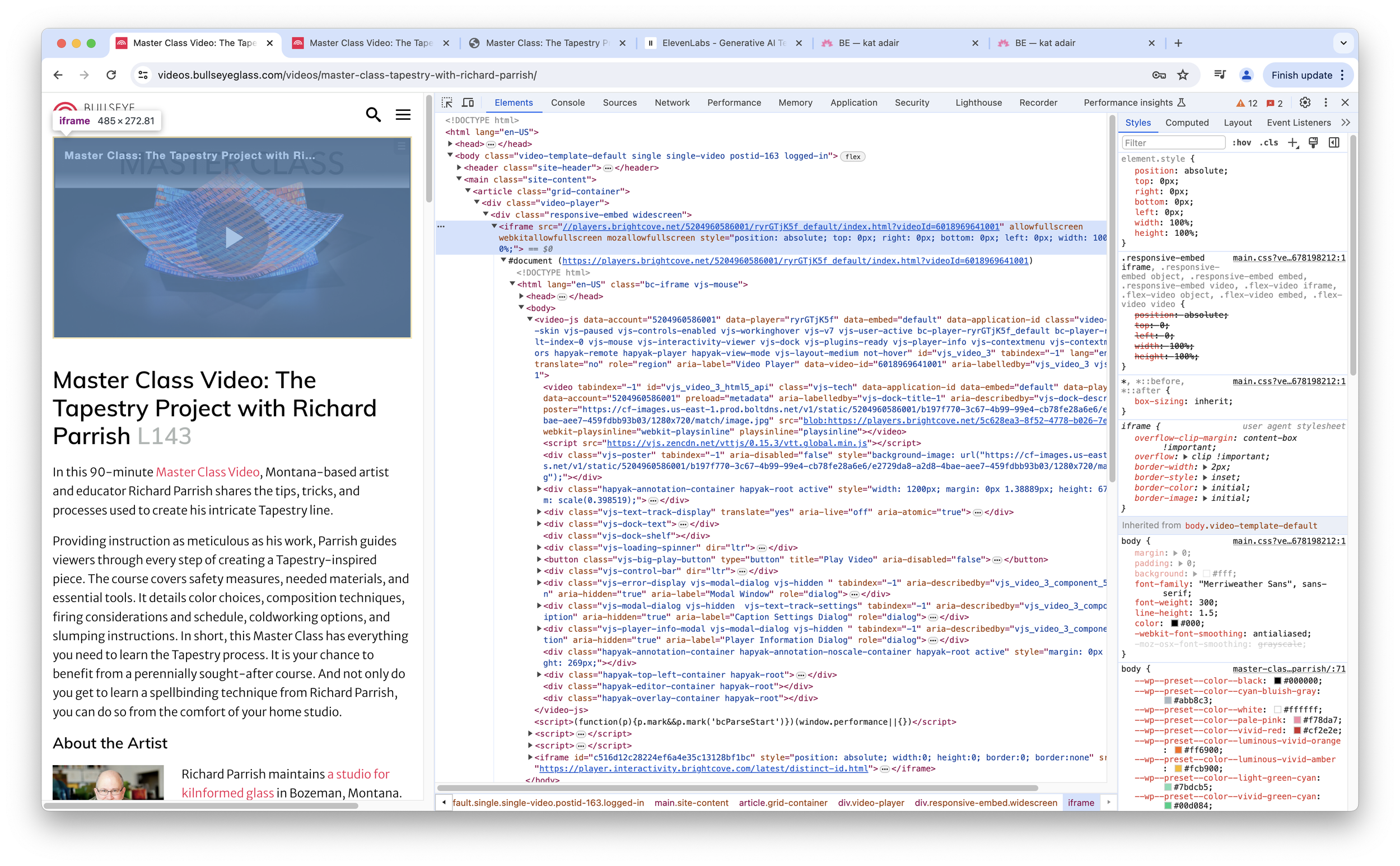Image resolution: width=1400 pixels, height=866 pixels.
Task: Click the #cf2e2e vivid-red color swatch
Action: click(1298, 730)
